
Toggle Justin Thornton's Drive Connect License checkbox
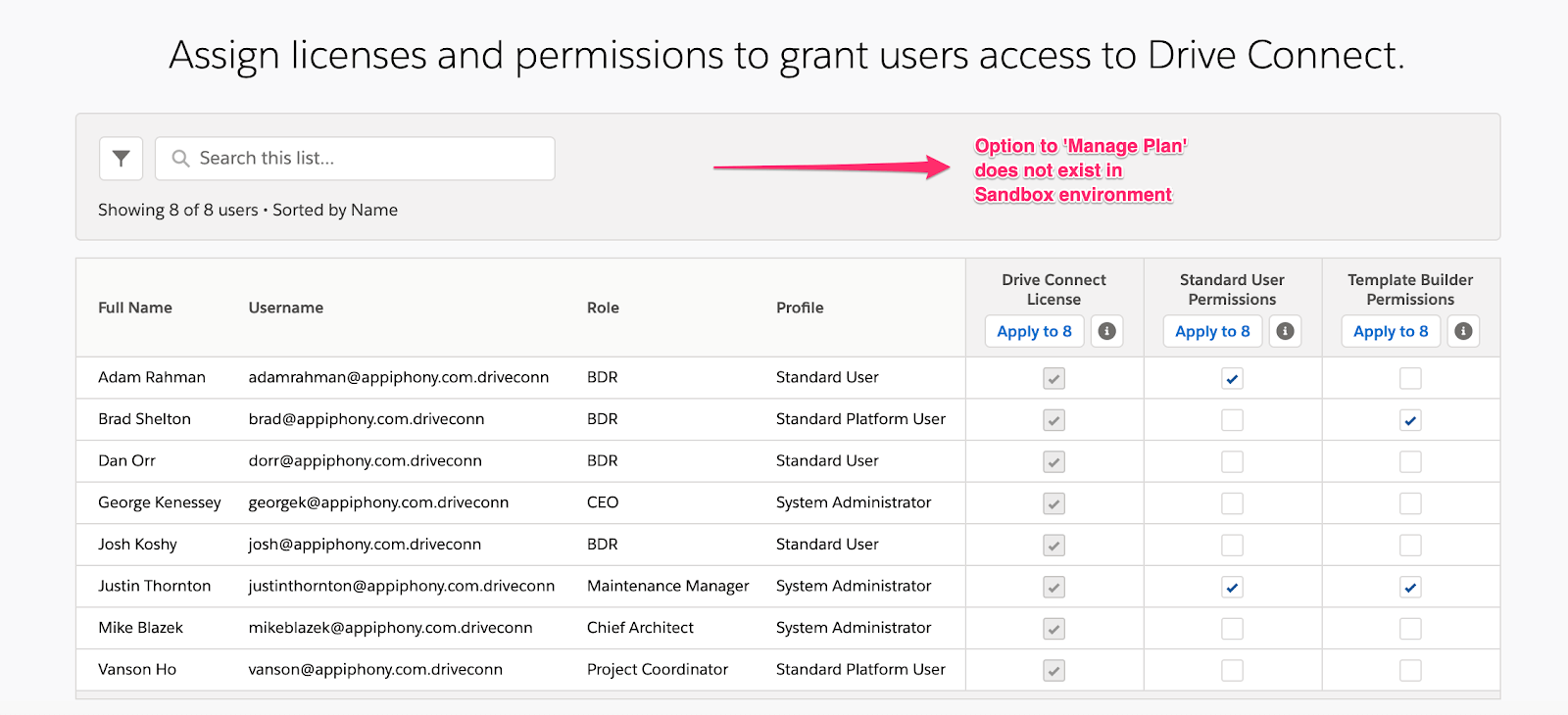click(x=1054, y=587)
